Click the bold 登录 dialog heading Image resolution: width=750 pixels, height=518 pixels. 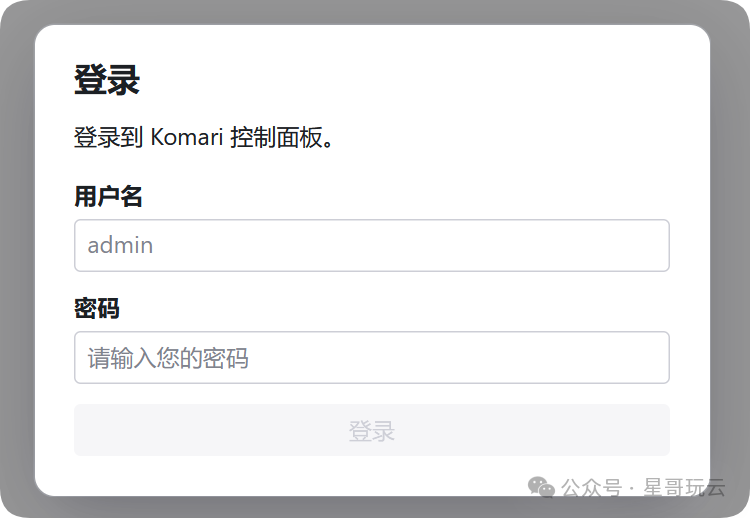107,80
